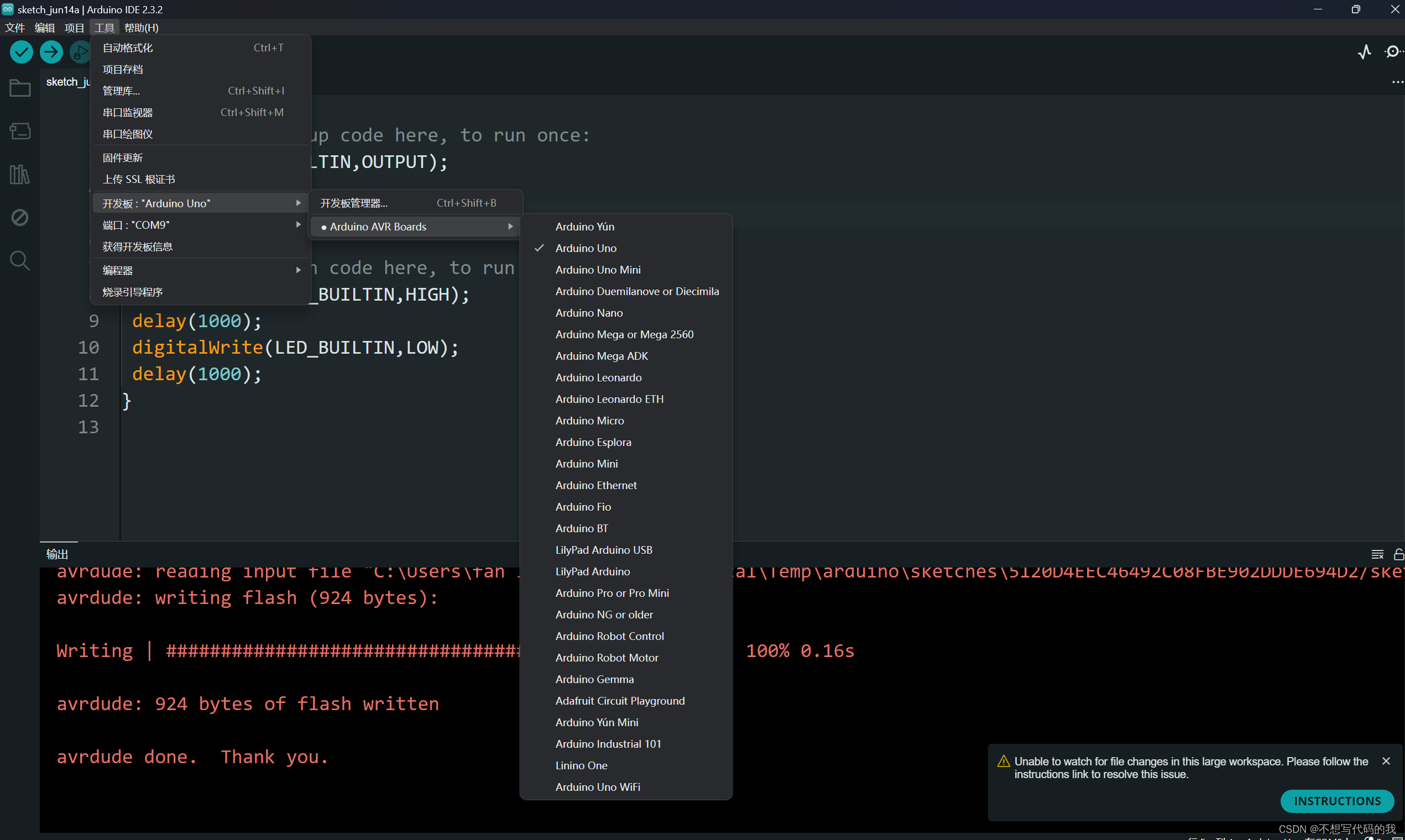Viewport: 1405px width, 840px height.
Task: Select the Arduino Fio board
Action: pyautogui.click(x=626, y=507)
